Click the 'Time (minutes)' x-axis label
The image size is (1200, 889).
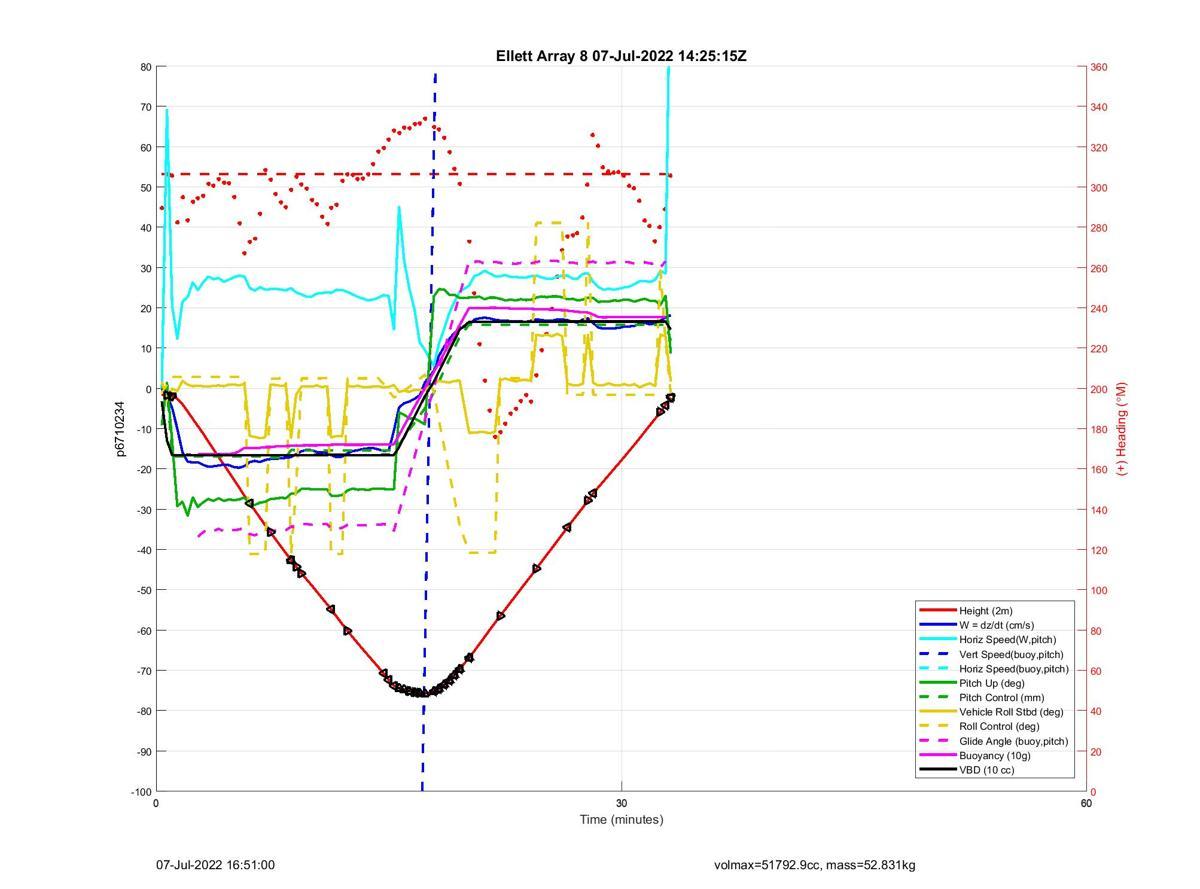click(621, 820)
